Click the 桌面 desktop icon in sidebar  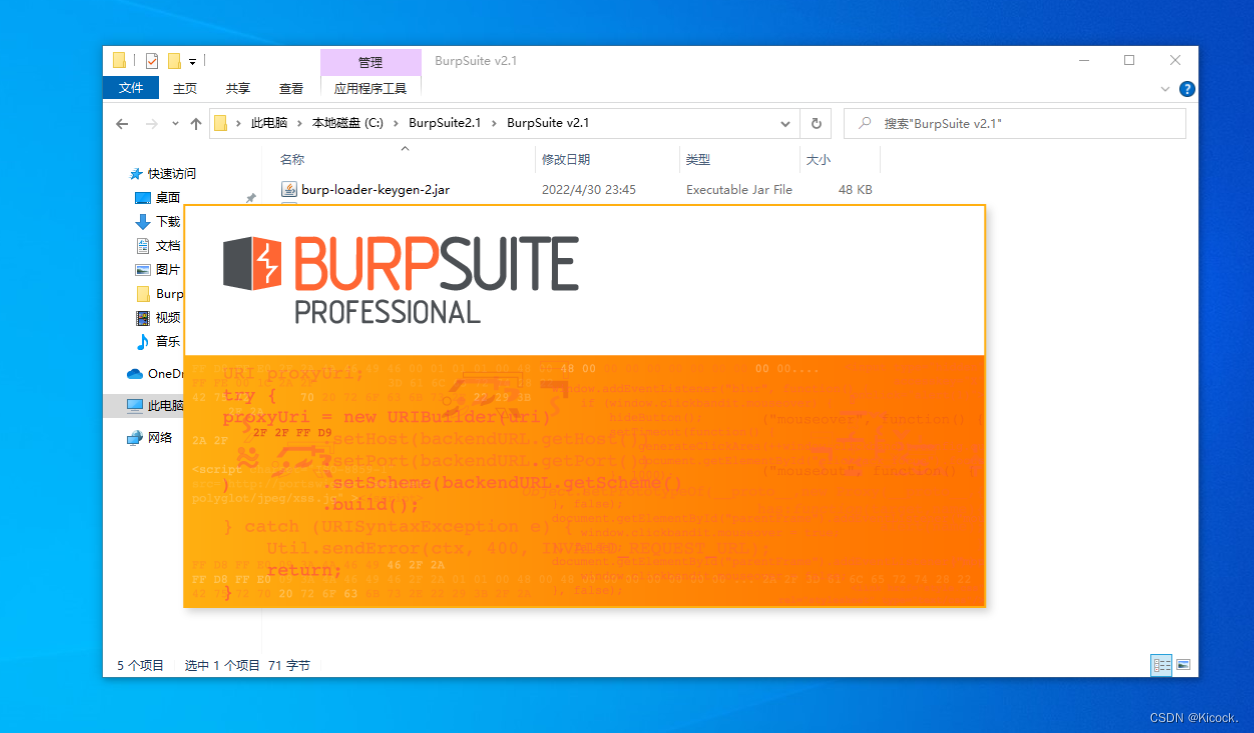[143, 197]
